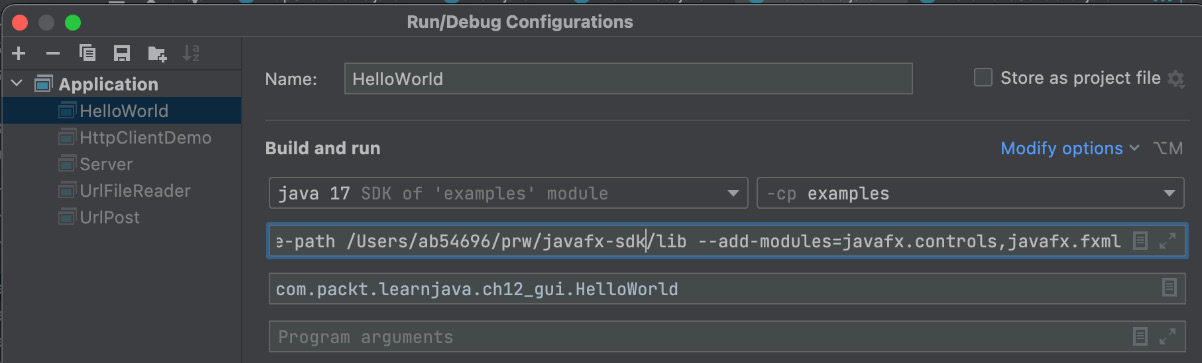Open gear settings next to Store as project file

tap(1176, 78)
